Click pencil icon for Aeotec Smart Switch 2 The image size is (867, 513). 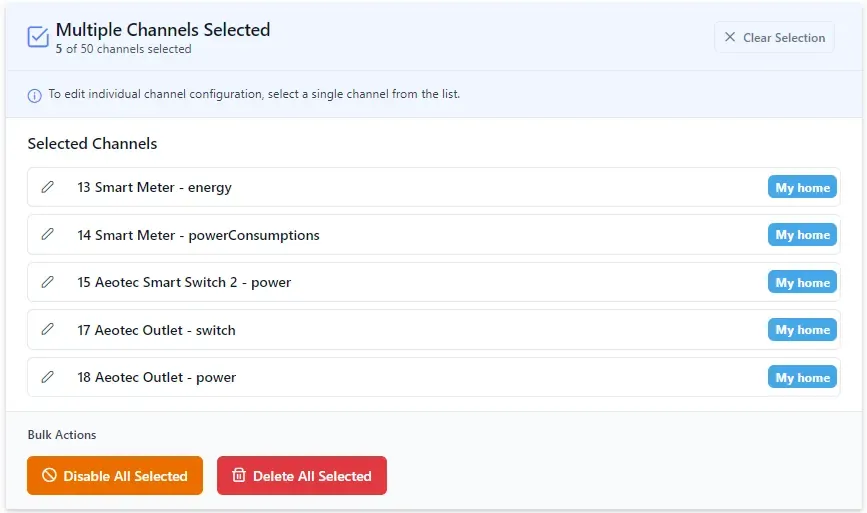tap(47, 282)
